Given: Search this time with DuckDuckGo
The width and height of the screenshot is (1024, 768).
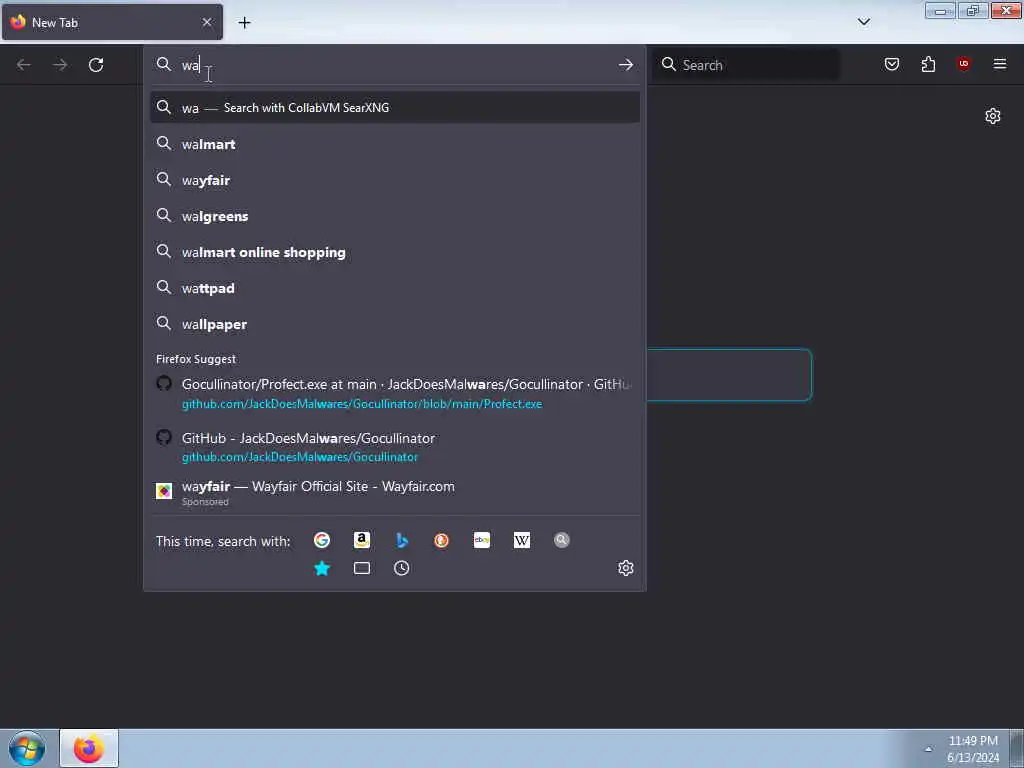Looking at the screenshot, I should 441,540.
